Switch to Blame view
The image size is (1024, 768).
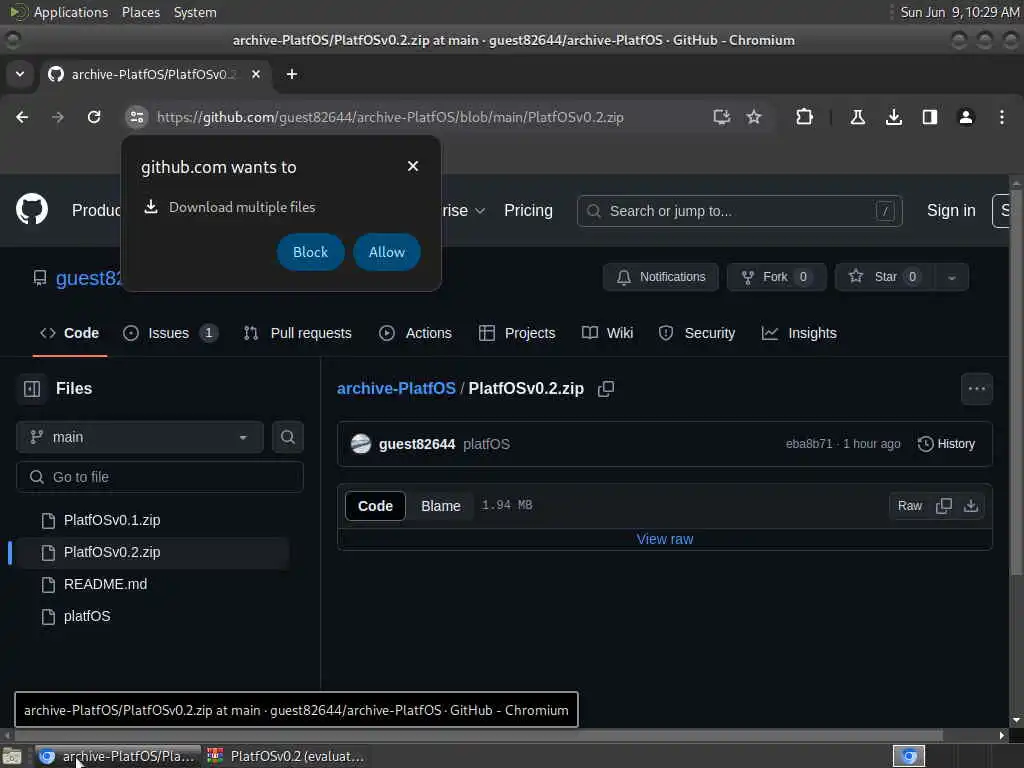(441, 506)
